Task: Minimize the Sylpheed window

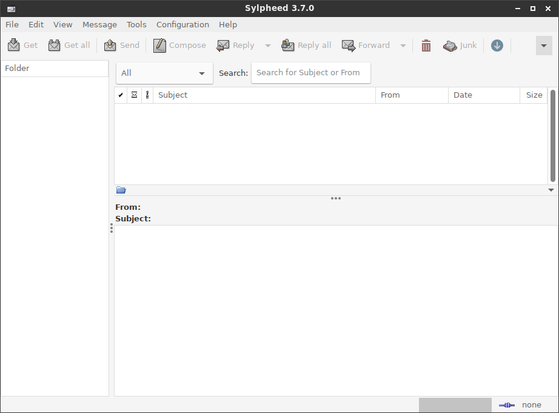Action: click(x=518, y=9)
